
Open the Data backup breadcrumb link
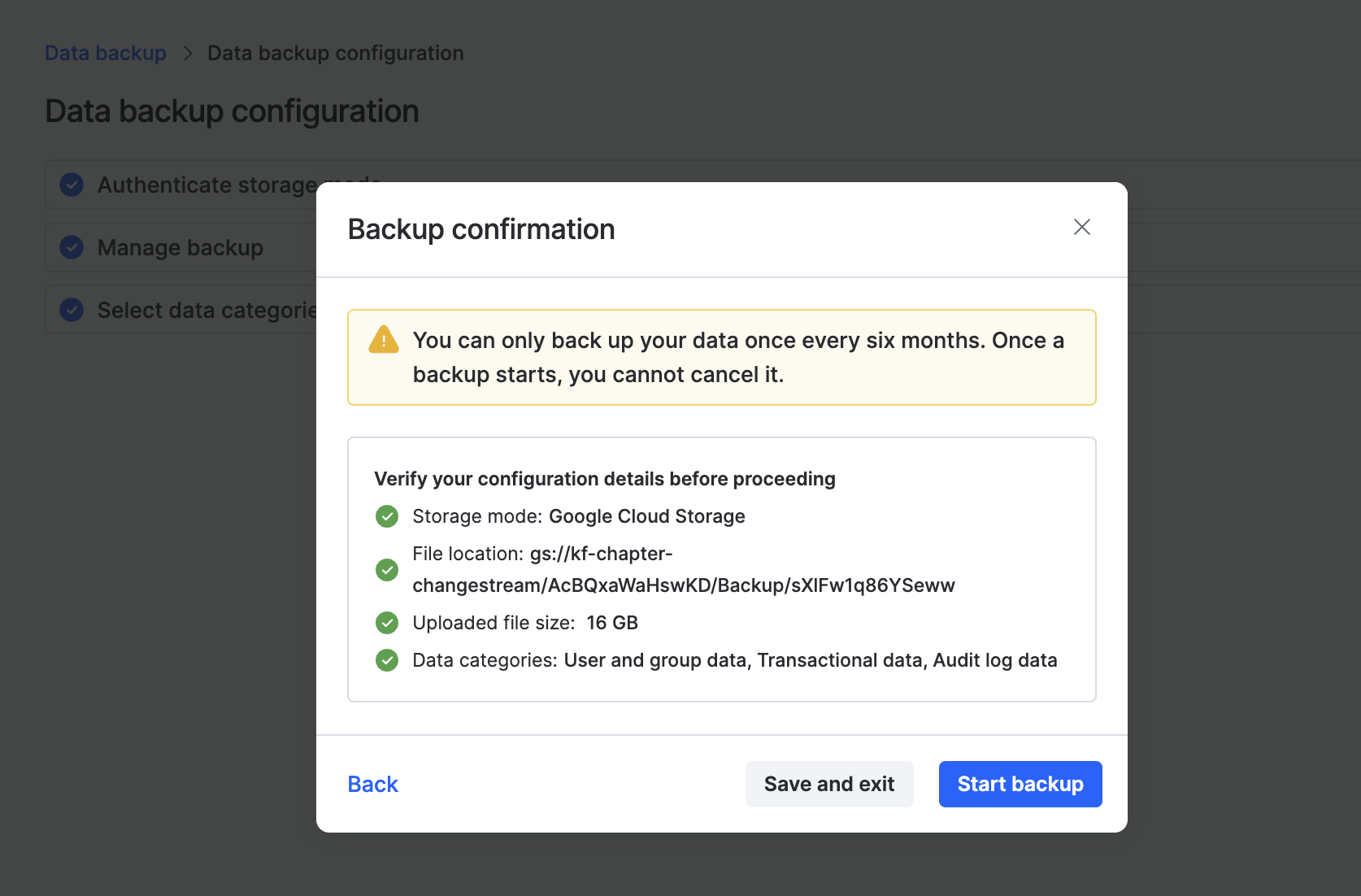tap(106, 53)
